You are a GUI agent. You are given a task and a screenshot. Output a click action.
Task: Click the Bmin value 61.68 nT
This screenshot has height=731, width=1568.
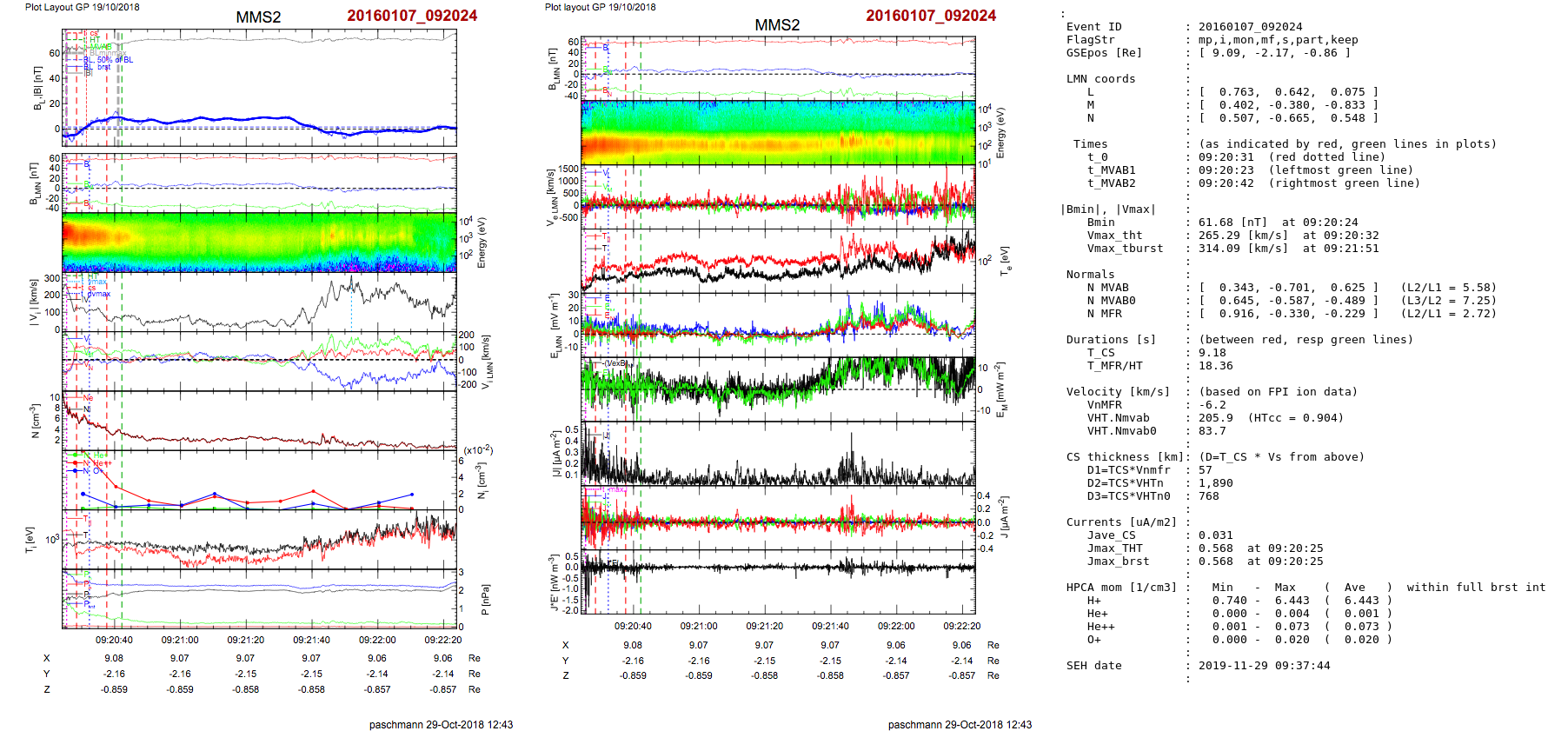tap(1234, 223)
